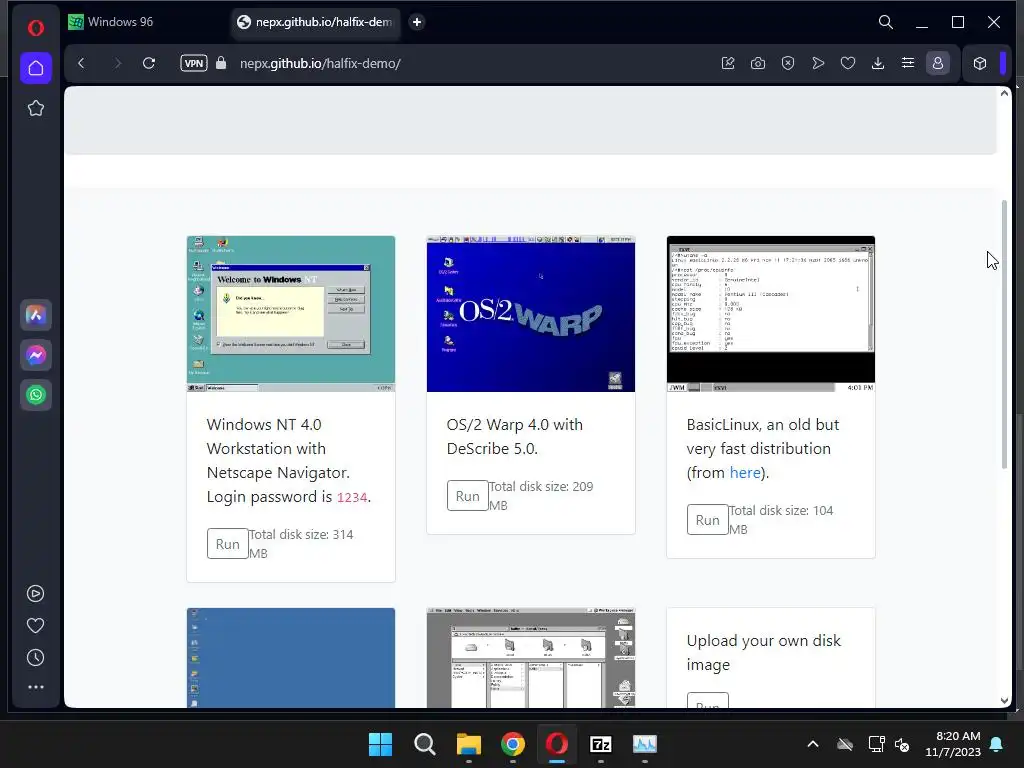
Task: View site security lock info
Action: (x=221, y=63)
